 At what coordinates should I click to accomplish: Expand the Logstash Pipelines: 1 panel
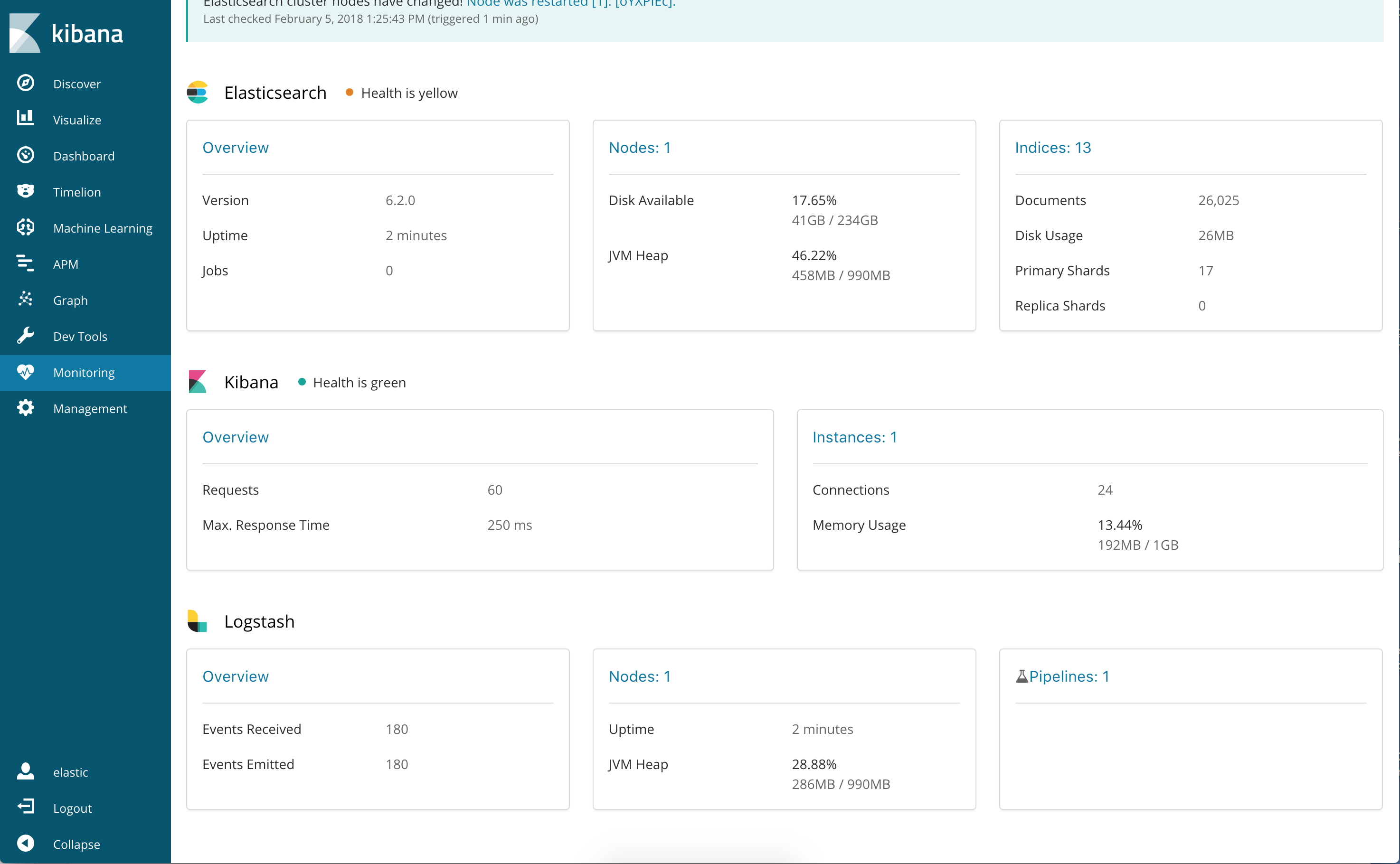click(x=1062, y=676)
